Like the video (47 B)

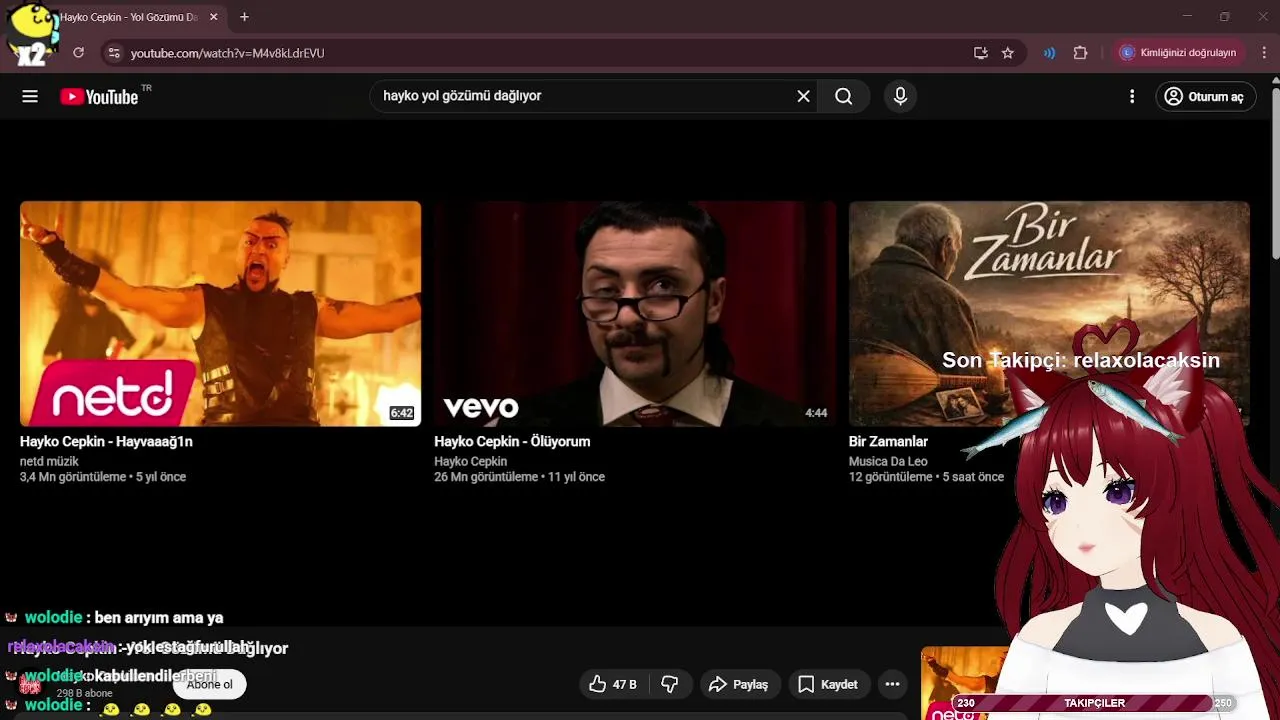tap(613, 684)
